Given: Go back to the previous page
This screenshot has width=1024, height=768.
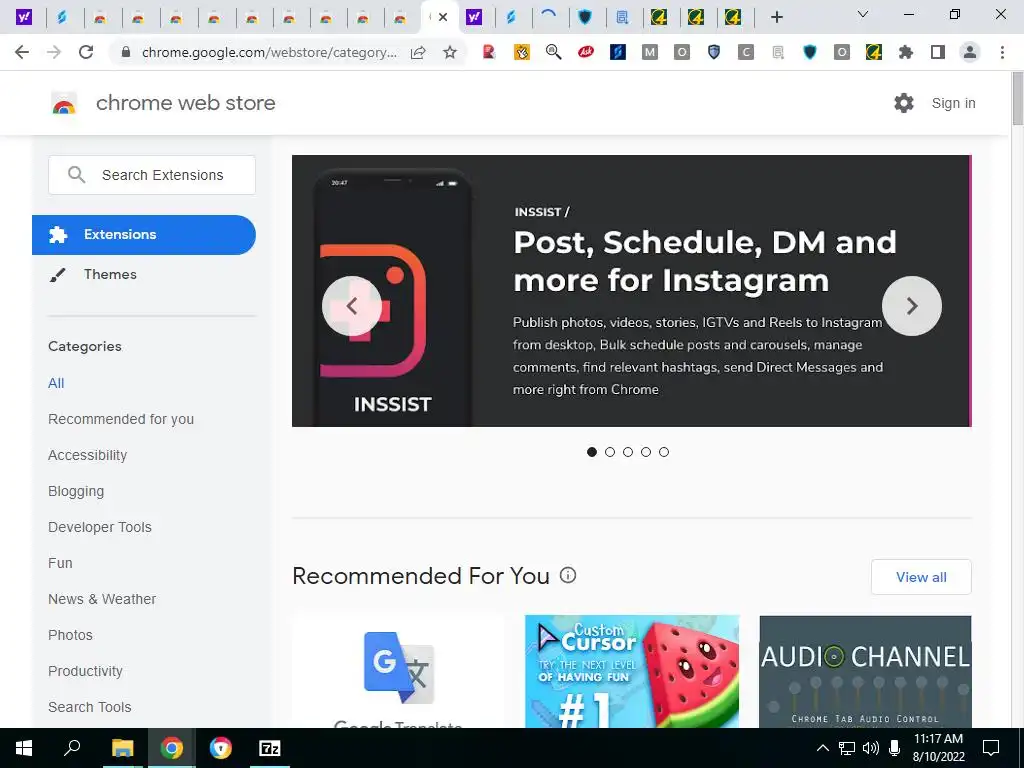Looking at the screenshot, I should 22,52.
